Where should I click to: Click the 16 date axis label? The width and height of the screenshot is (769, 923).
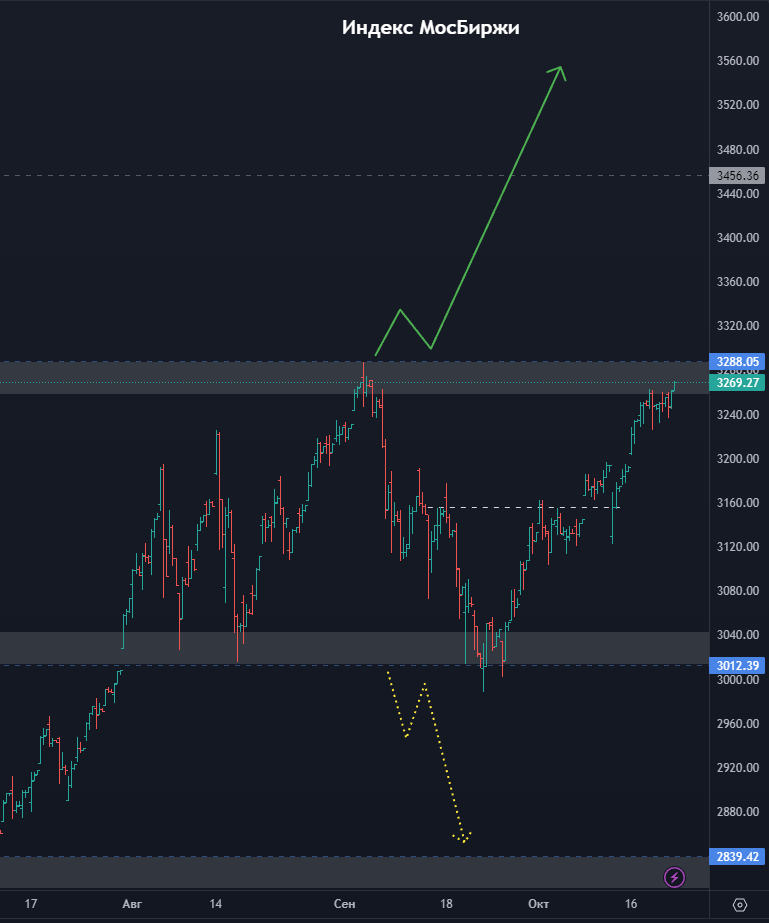[x=631, y=904]
